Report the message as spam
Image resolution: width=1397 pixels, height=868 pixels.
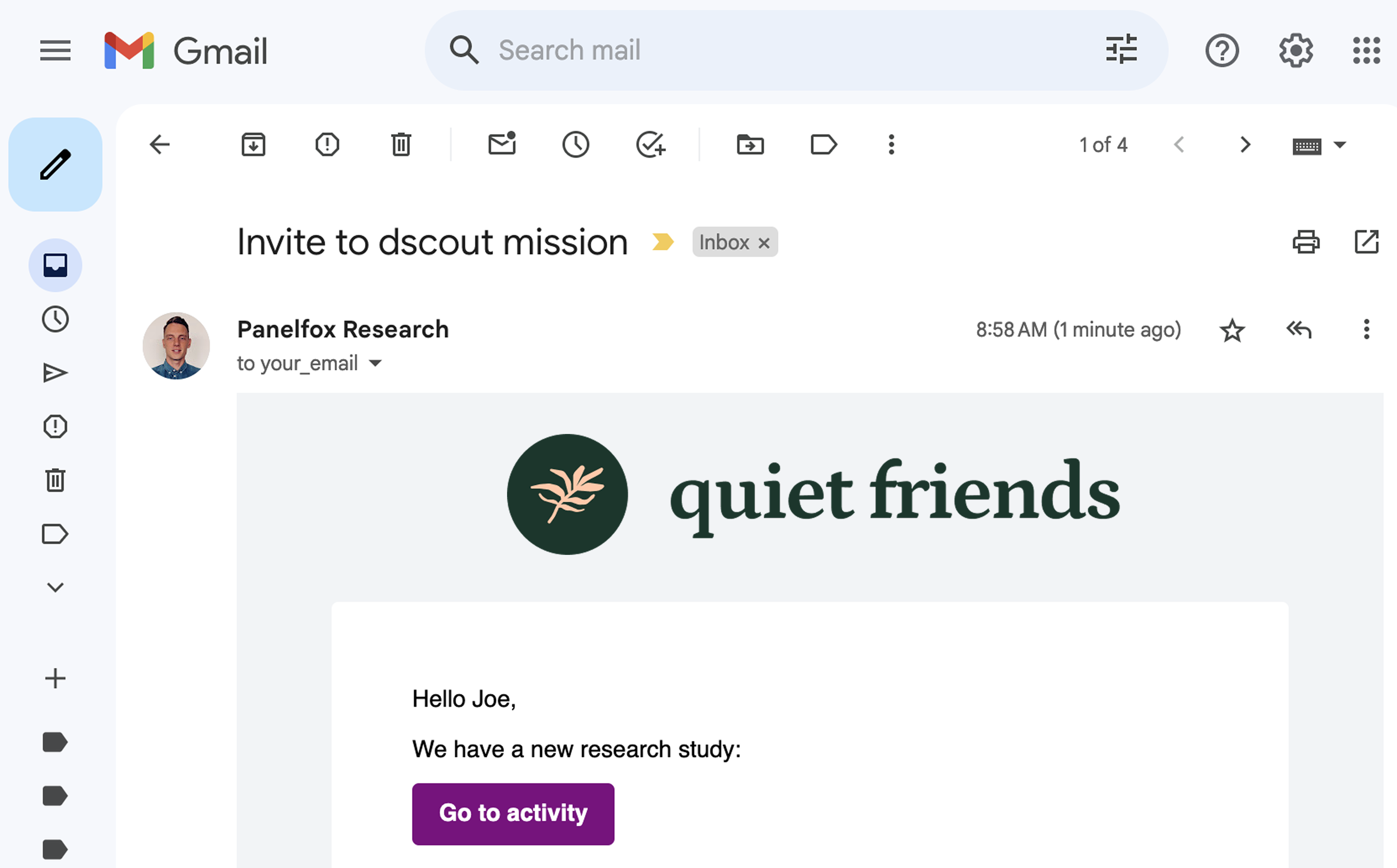pos(327,145)
